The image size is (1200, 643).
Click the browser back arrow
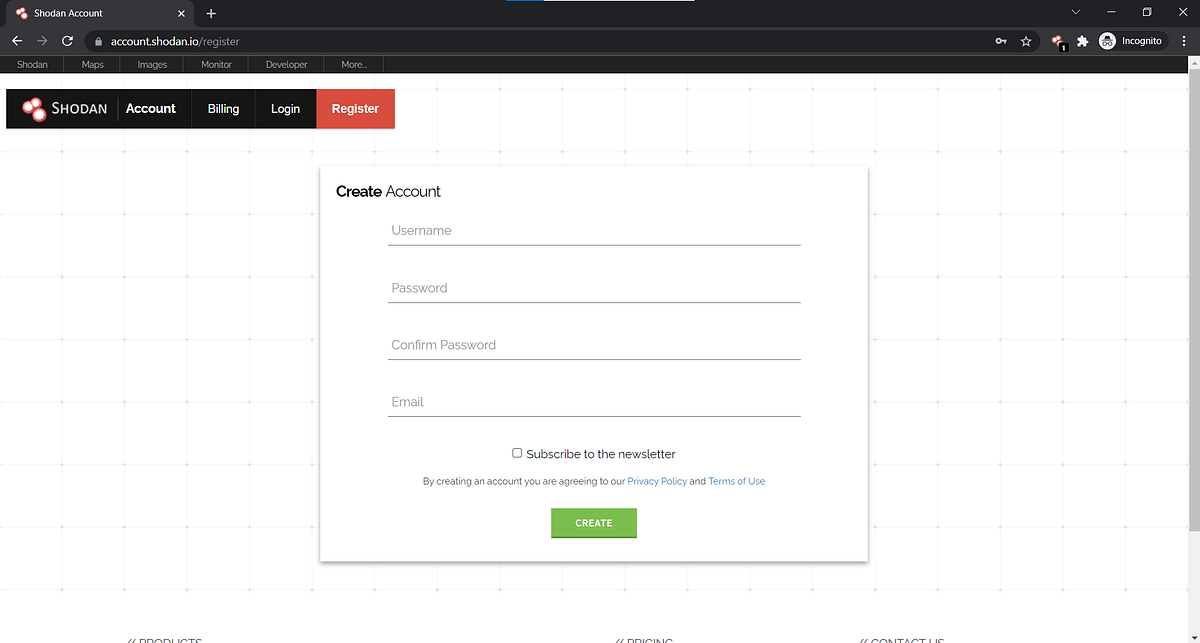tap(17, 41)
